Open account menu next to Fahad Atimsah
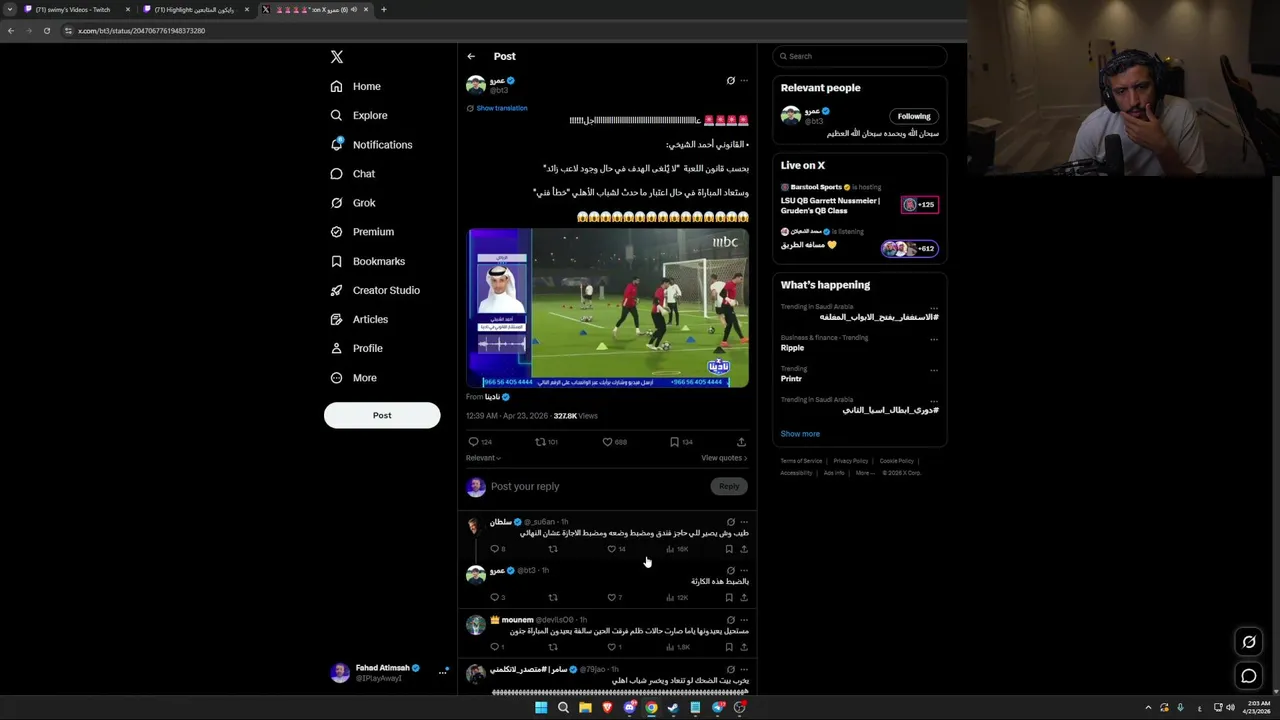 (442, 672)
